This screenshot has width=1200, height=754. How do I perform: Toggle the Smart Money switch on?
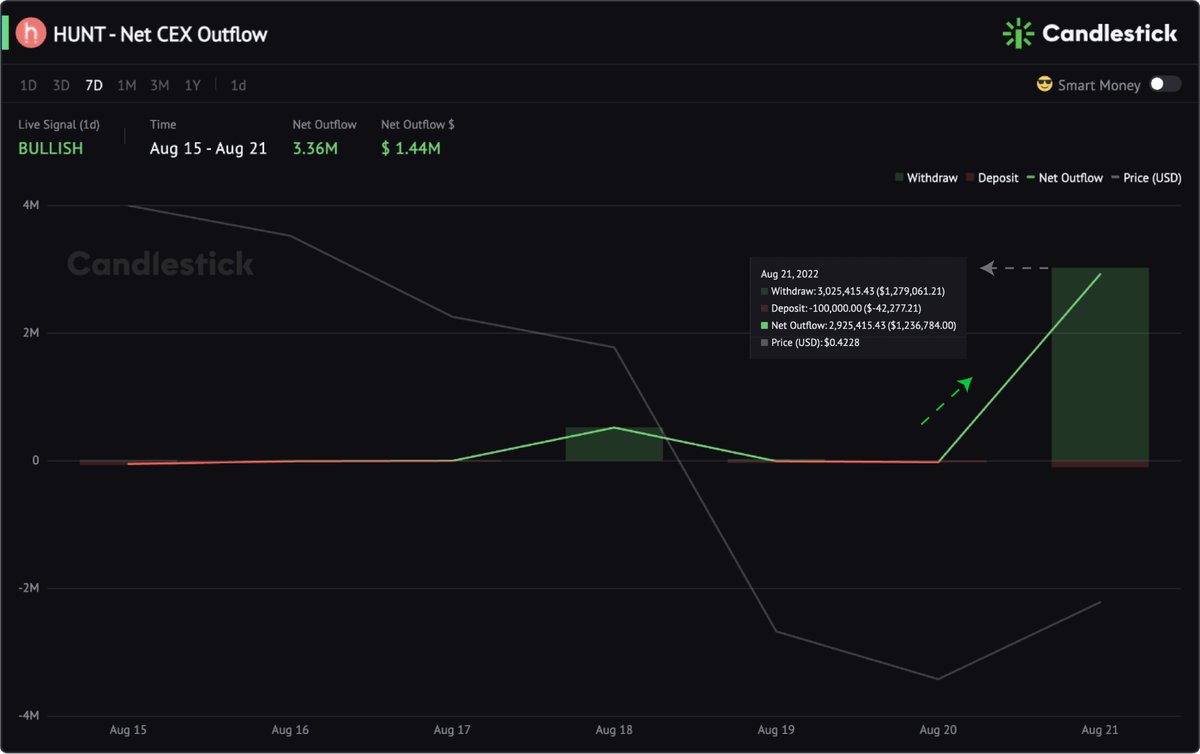[x=1165, y=84]
